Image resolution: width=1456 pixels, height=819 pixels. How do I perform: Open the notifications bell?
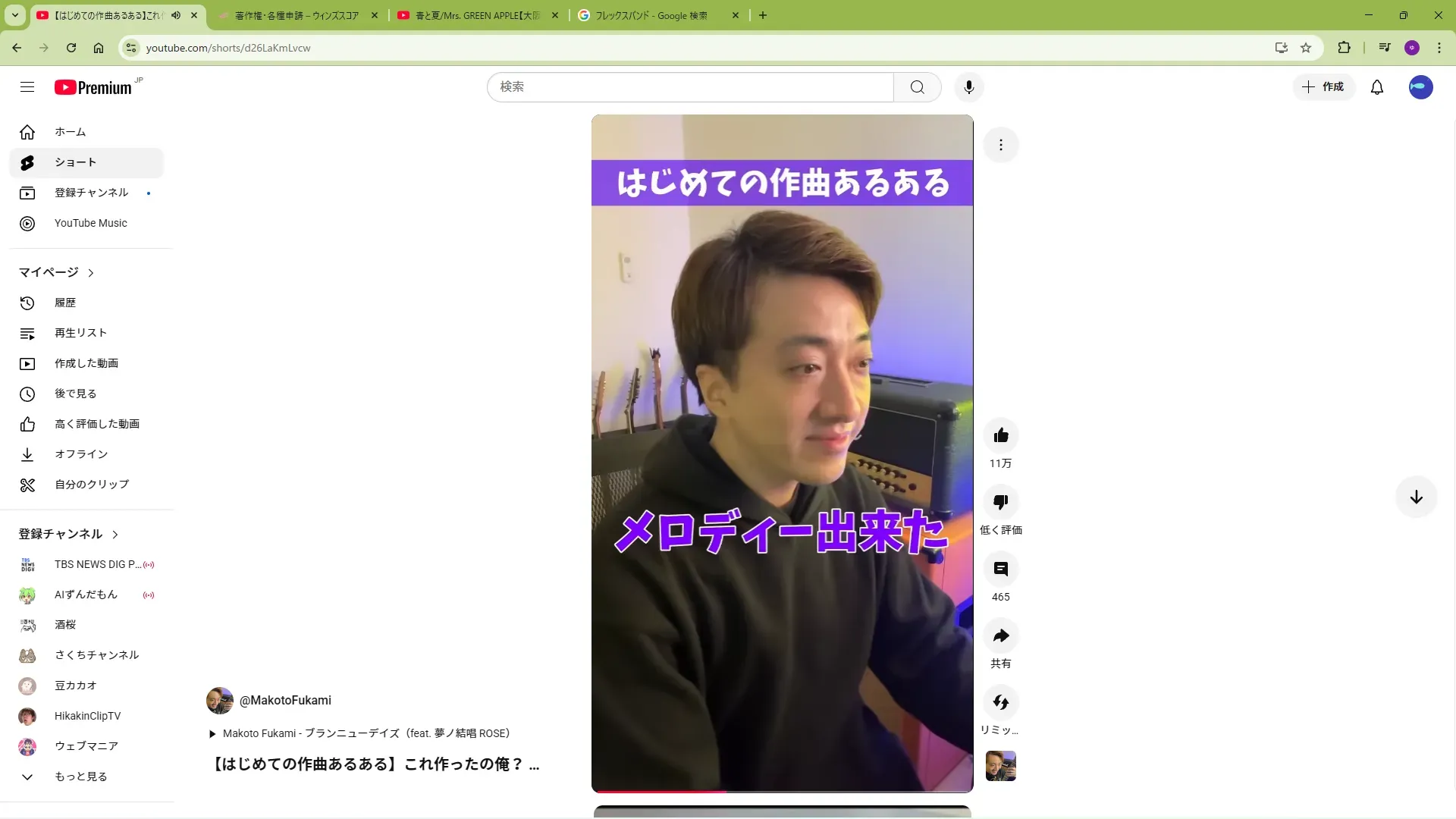(1376, 87)
